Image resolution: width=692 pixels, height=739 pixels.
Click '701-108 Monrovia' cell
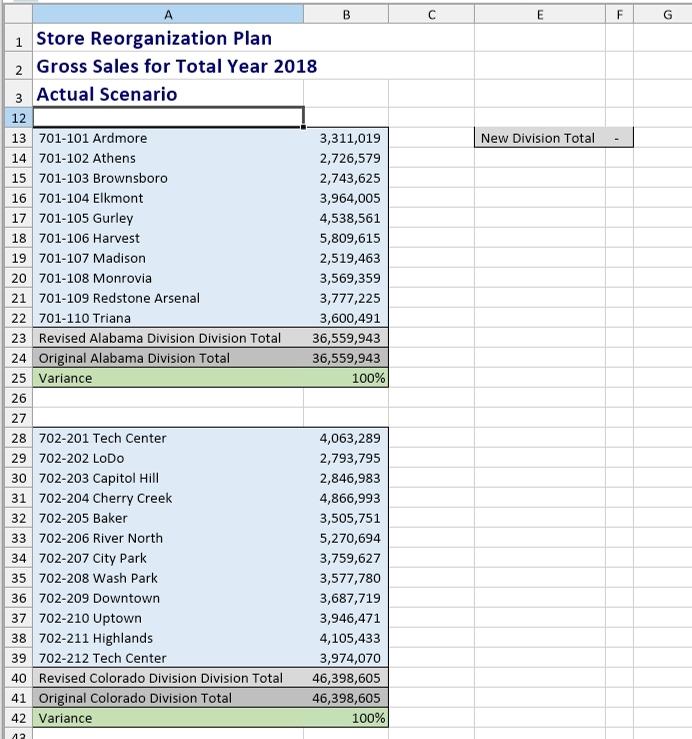[x=168, y=278]
